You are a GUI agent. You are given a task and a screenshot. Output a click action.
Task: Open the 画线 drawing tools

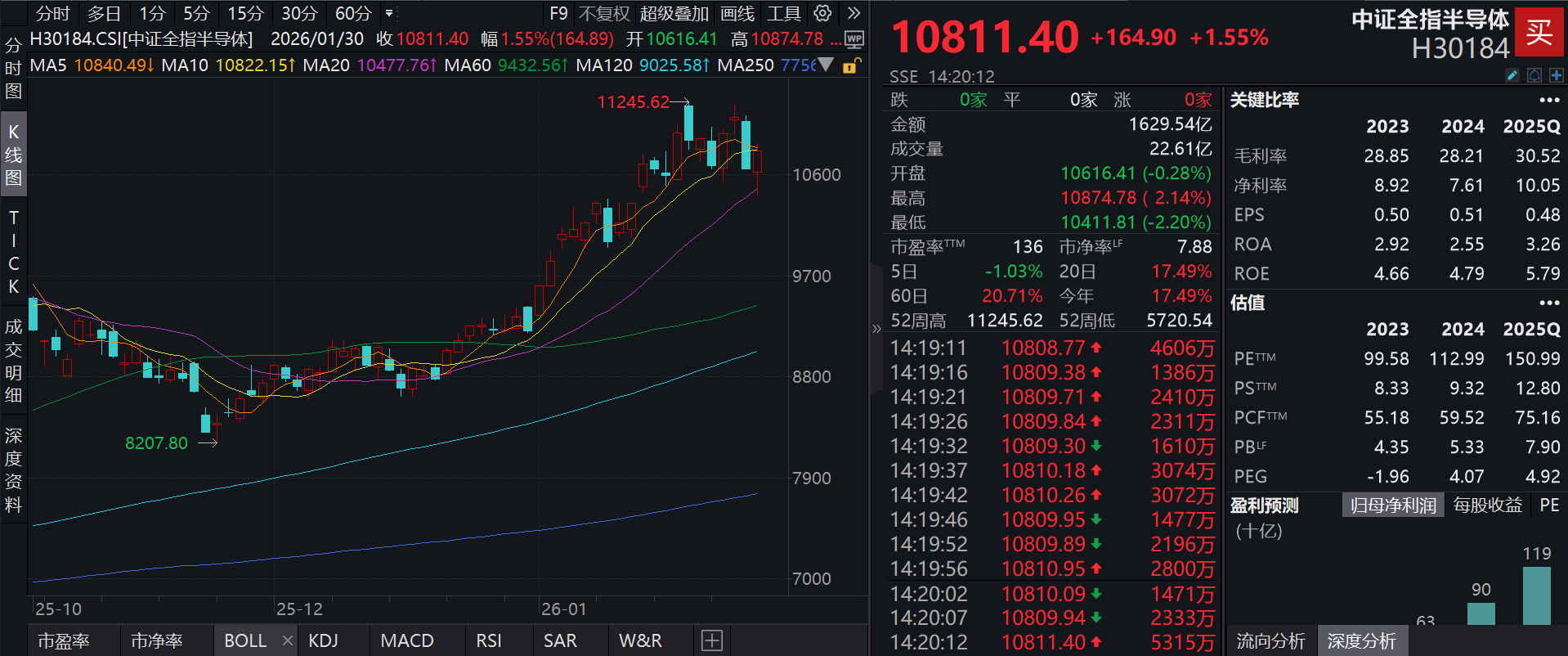(737, 13)
